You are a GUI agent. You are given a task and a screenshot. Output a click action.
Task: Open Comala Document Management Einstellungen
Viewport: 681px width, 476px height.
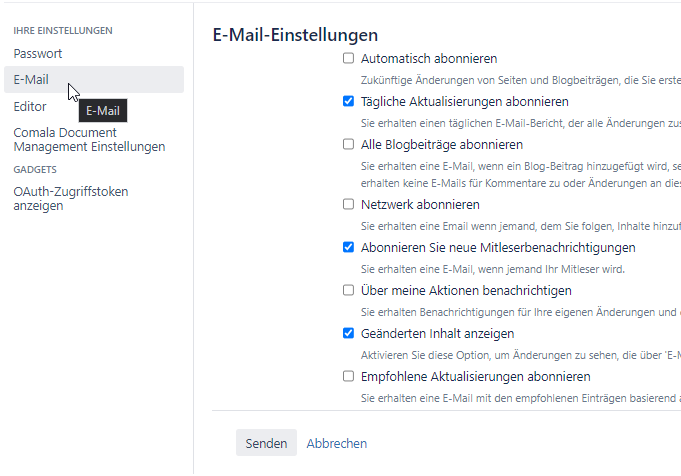tap(89, 139)
